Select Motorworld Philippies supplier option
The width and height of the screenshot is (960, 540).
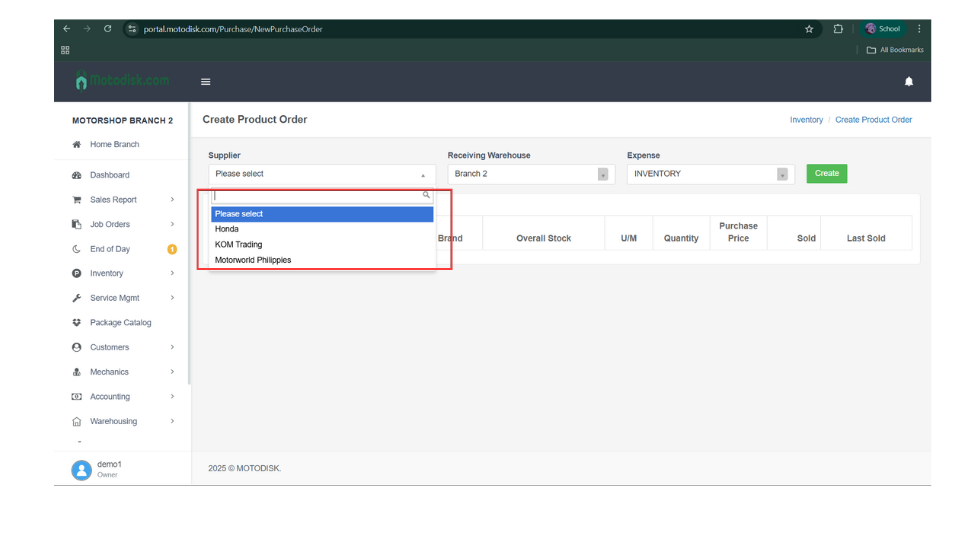coord(253,260)
